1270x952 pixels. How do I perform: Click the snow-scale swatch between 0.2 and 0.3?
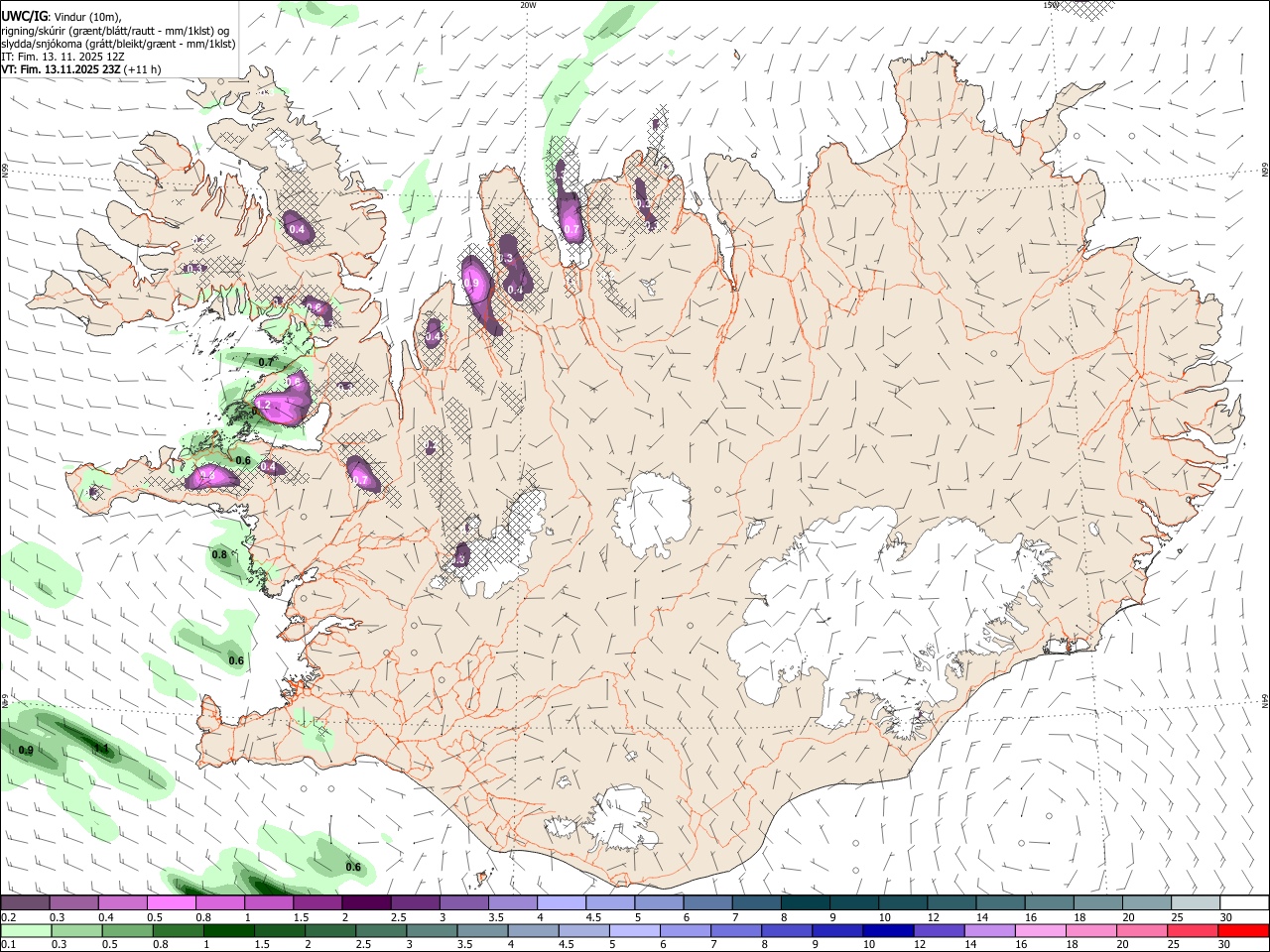click(x=25, y=903)
